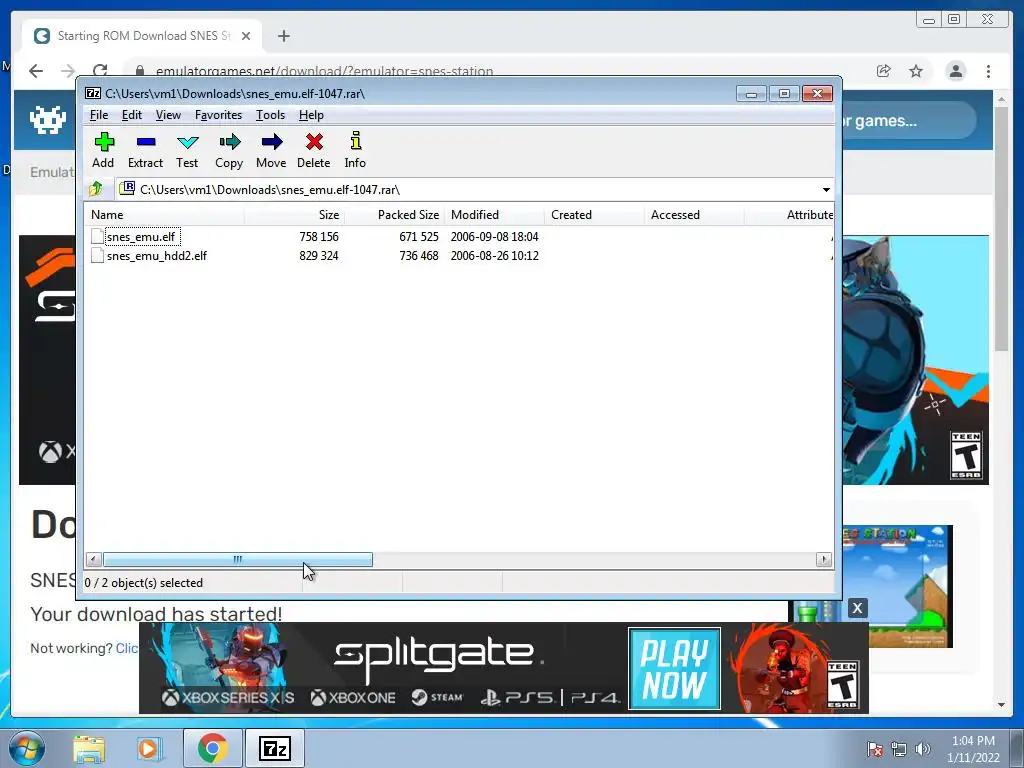1024x768 pixels.
Task: Click the snes_emu.elf file icon
Action: [97, 236]
